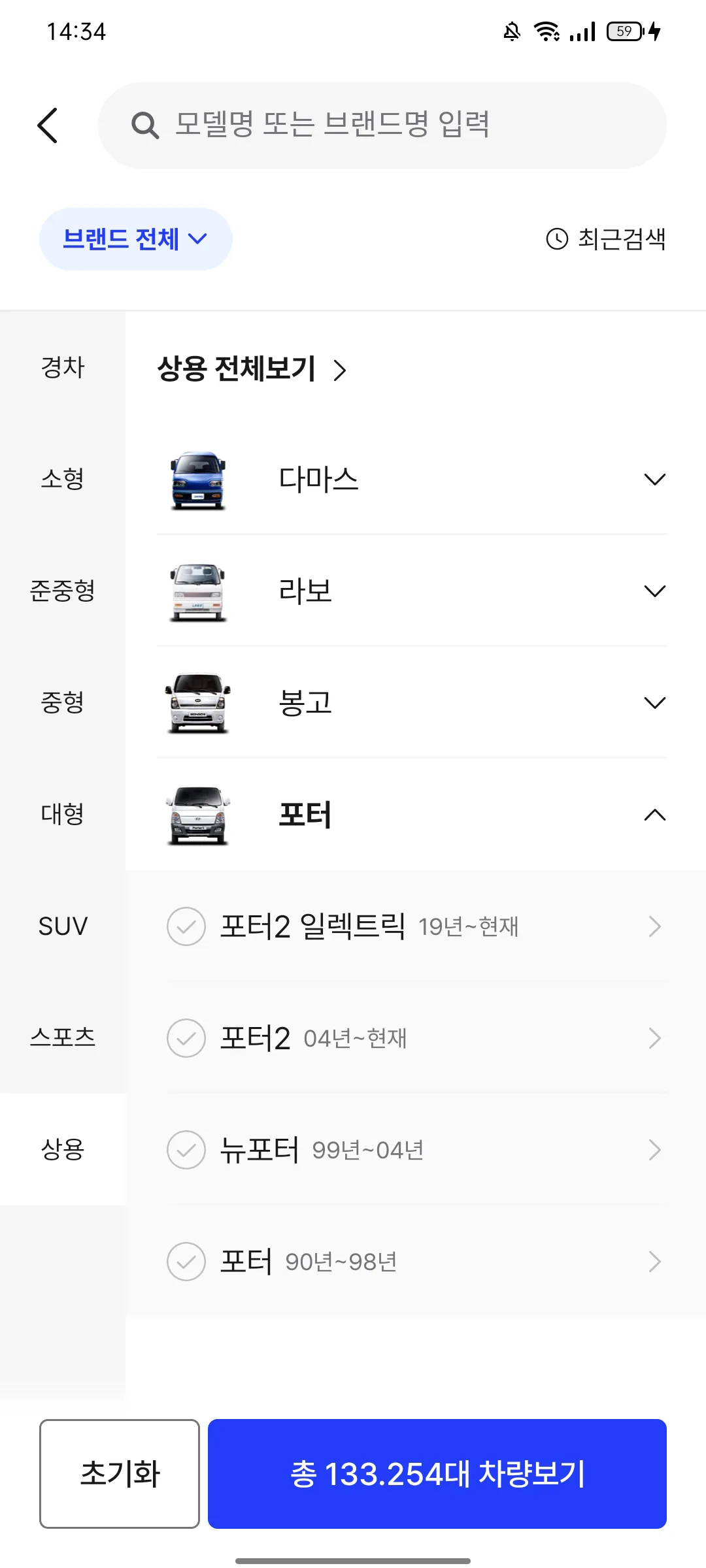Tap the magnifying glass search icon
The image size is (706, 1568).
pyautogui.click(x=145, y=125)
